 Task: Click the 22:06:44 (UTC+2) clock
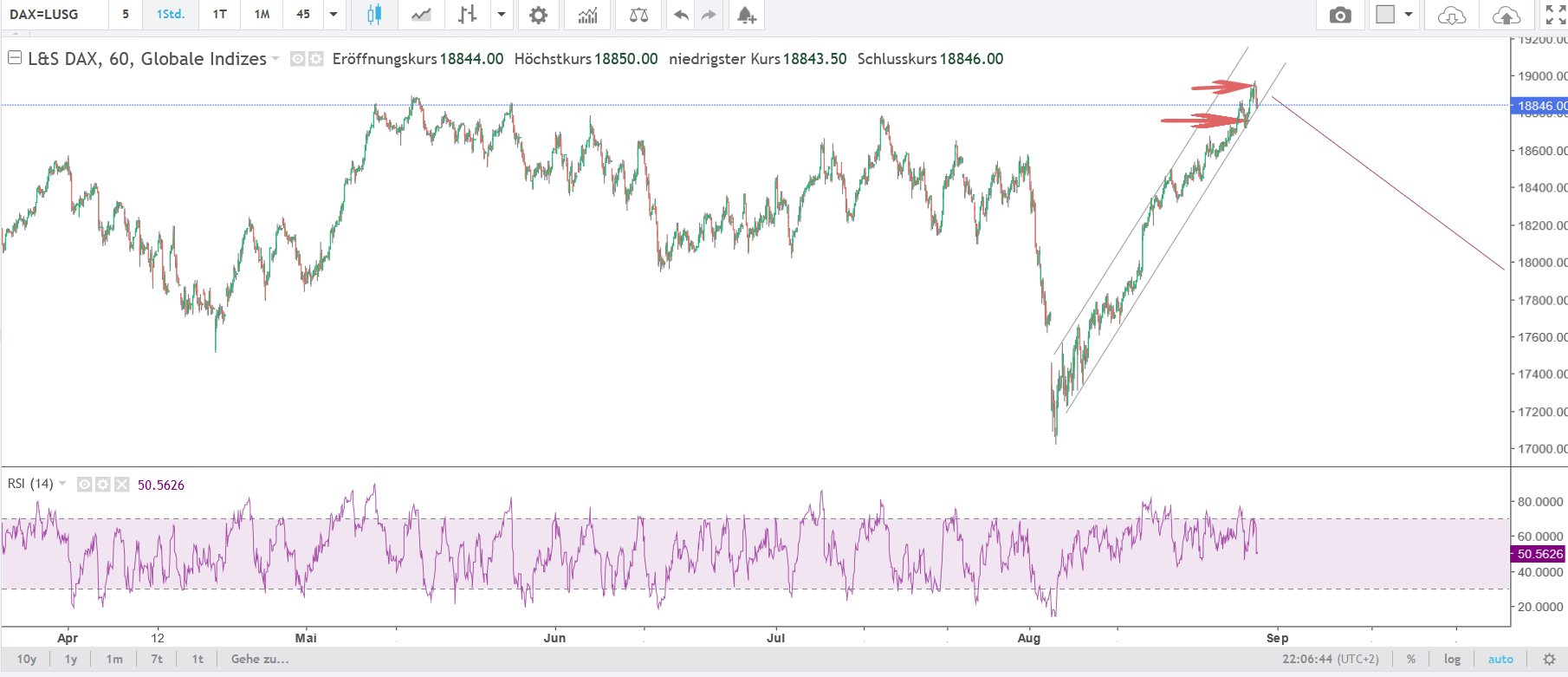tap(1331, 659)
